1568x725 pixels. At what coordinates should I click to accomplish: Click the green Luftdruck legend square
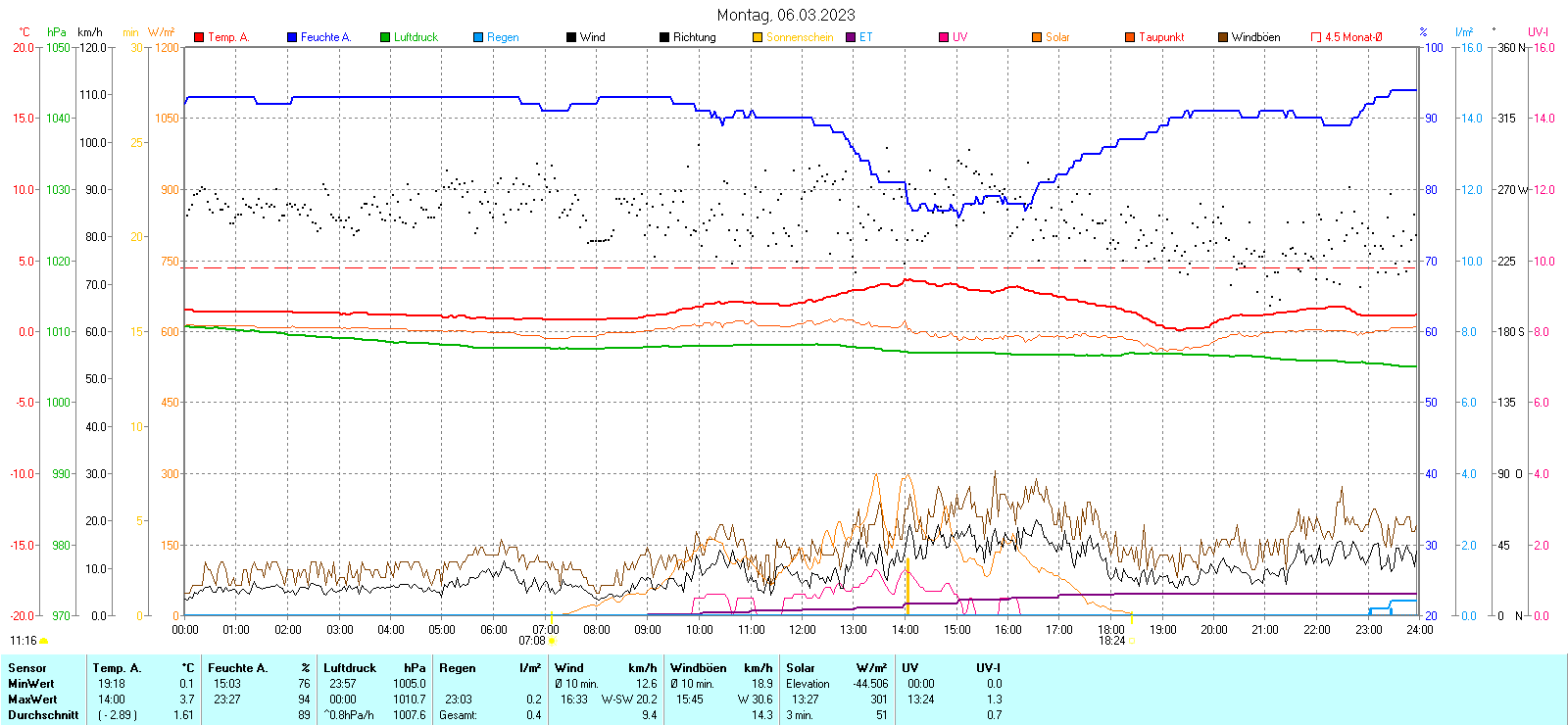point(385,37)
